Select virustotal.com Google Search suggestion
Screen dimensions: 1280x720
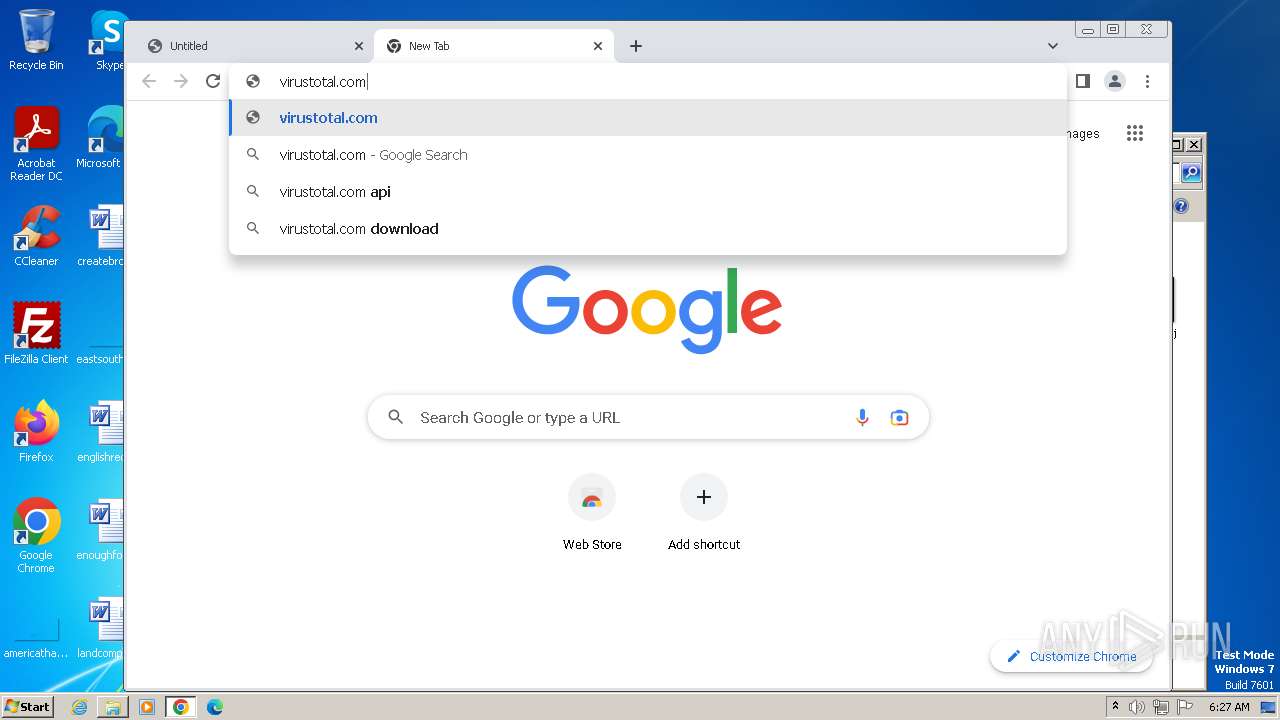pyautogui.click(x=648, y=154)
